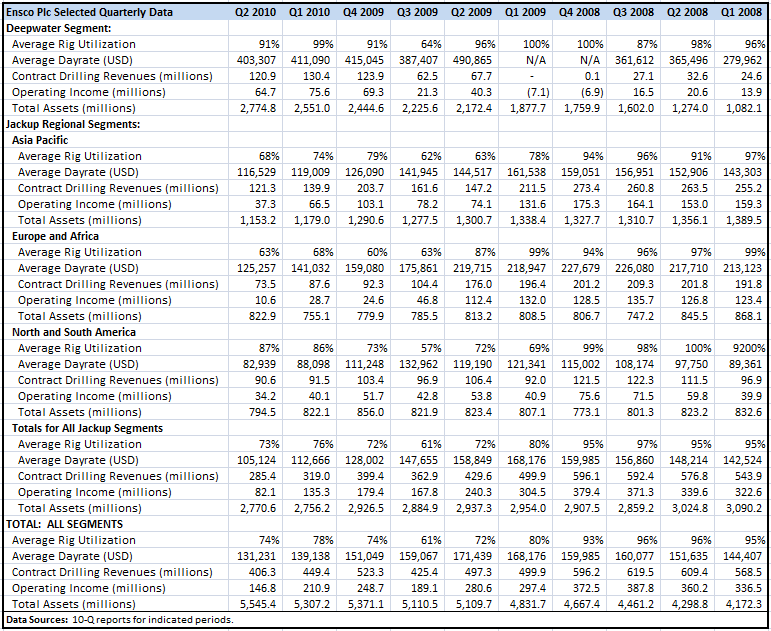The width and height of the screenshot is (771, 631).
Task: Click jackup totals dayrate 105,124
Action: [x=256, y=460]
